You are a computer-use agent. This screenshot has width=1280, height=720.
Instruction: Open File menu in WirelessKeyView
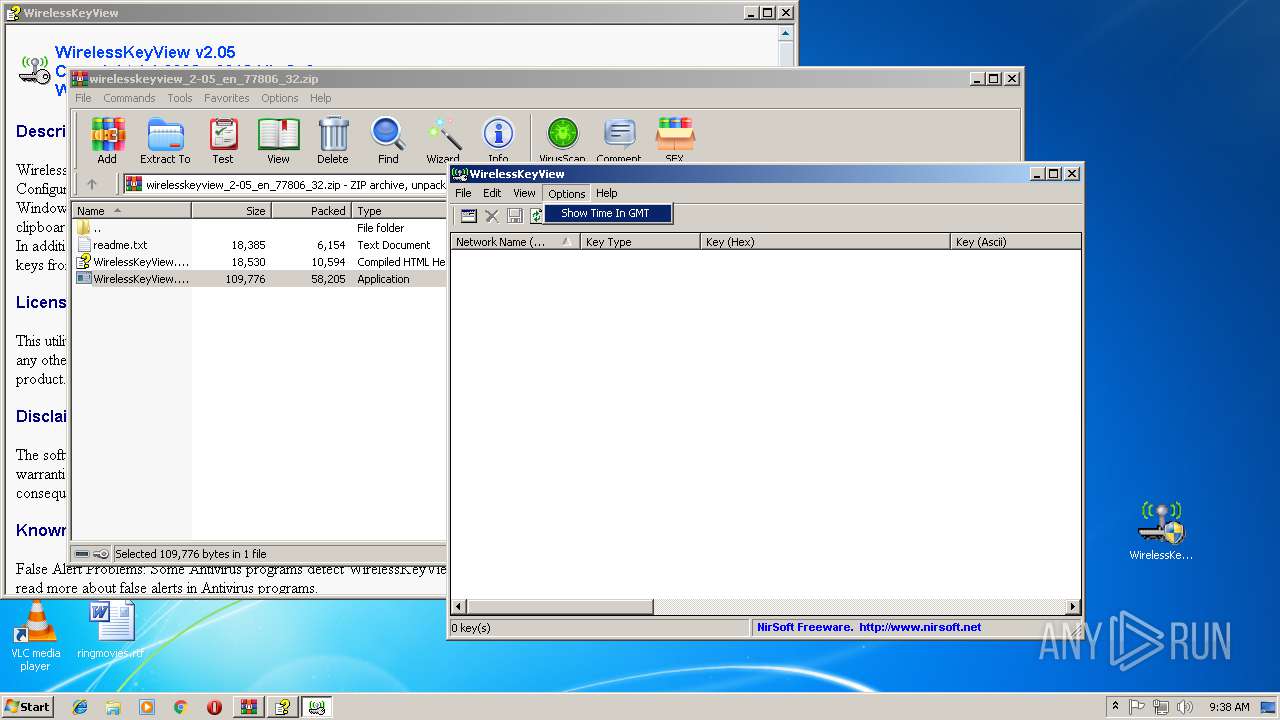click(x=463, y=193)
